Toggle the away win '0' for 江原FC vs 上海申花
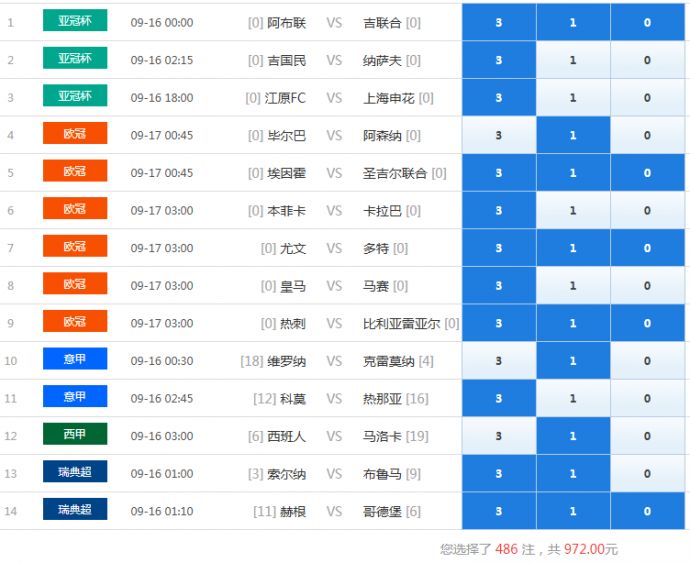 (x=647, y=98)
